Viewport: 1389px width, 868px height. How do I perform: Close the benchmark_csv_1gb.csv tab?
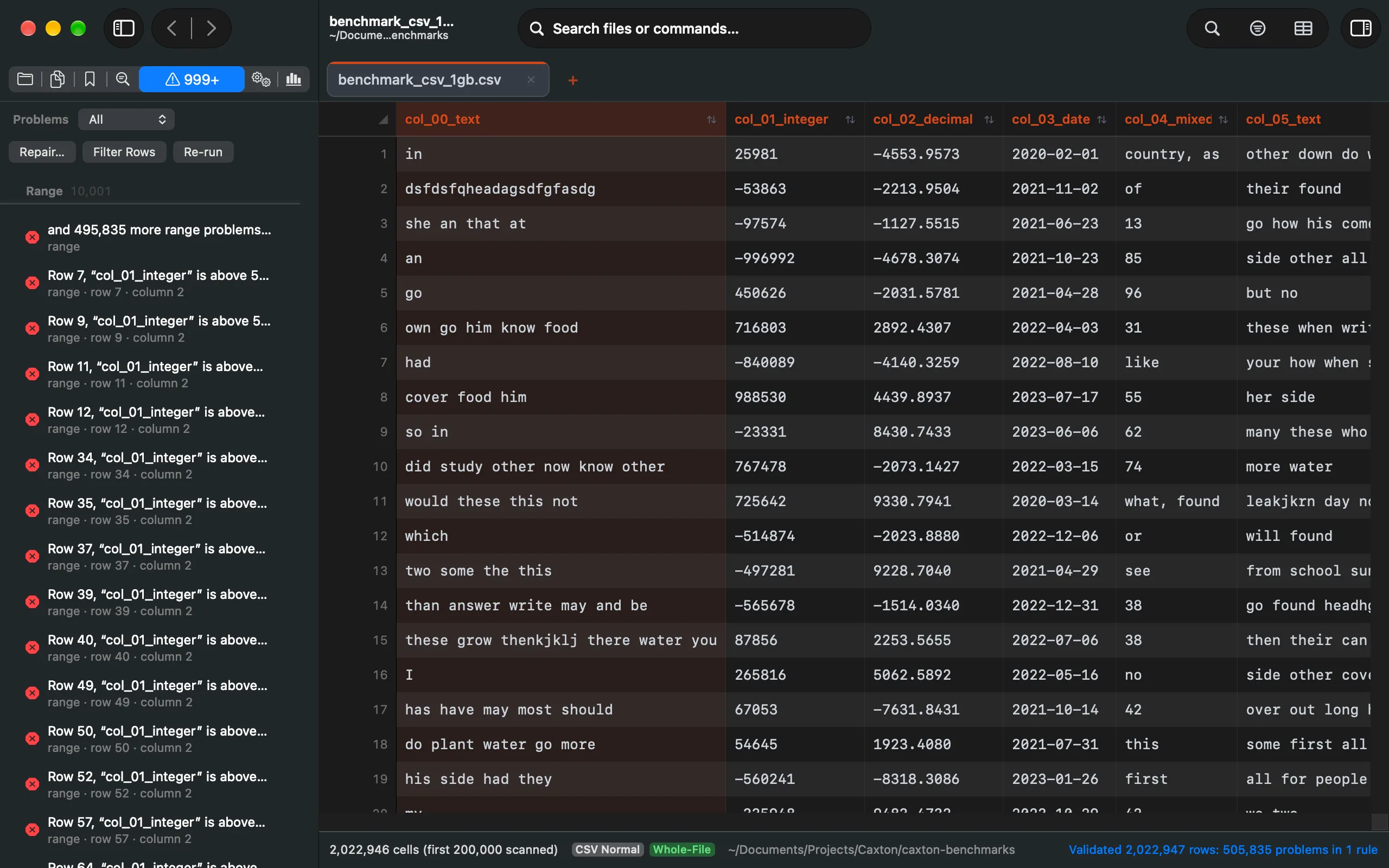(531, 80)
